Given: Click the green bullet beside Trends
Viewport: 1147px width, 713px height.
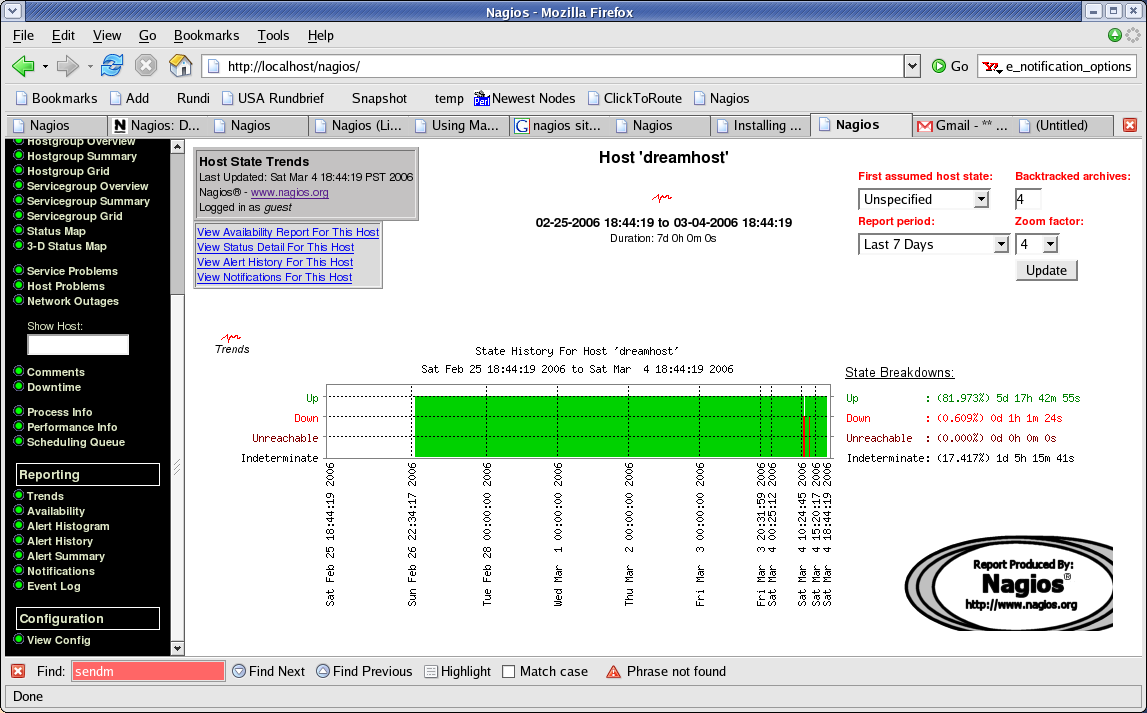Looking at the screenshot, I should pos(19,495).
